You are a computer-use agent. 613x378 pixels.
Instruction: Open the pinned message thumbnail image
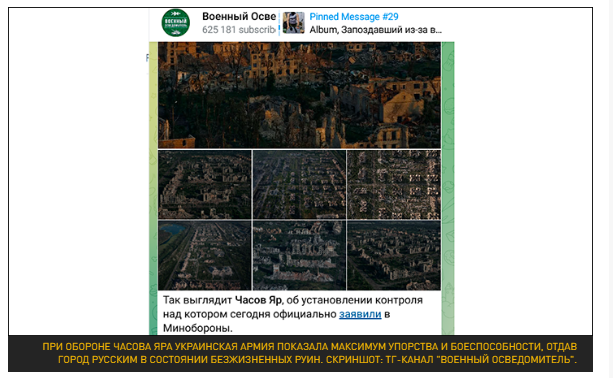[293, 23]
